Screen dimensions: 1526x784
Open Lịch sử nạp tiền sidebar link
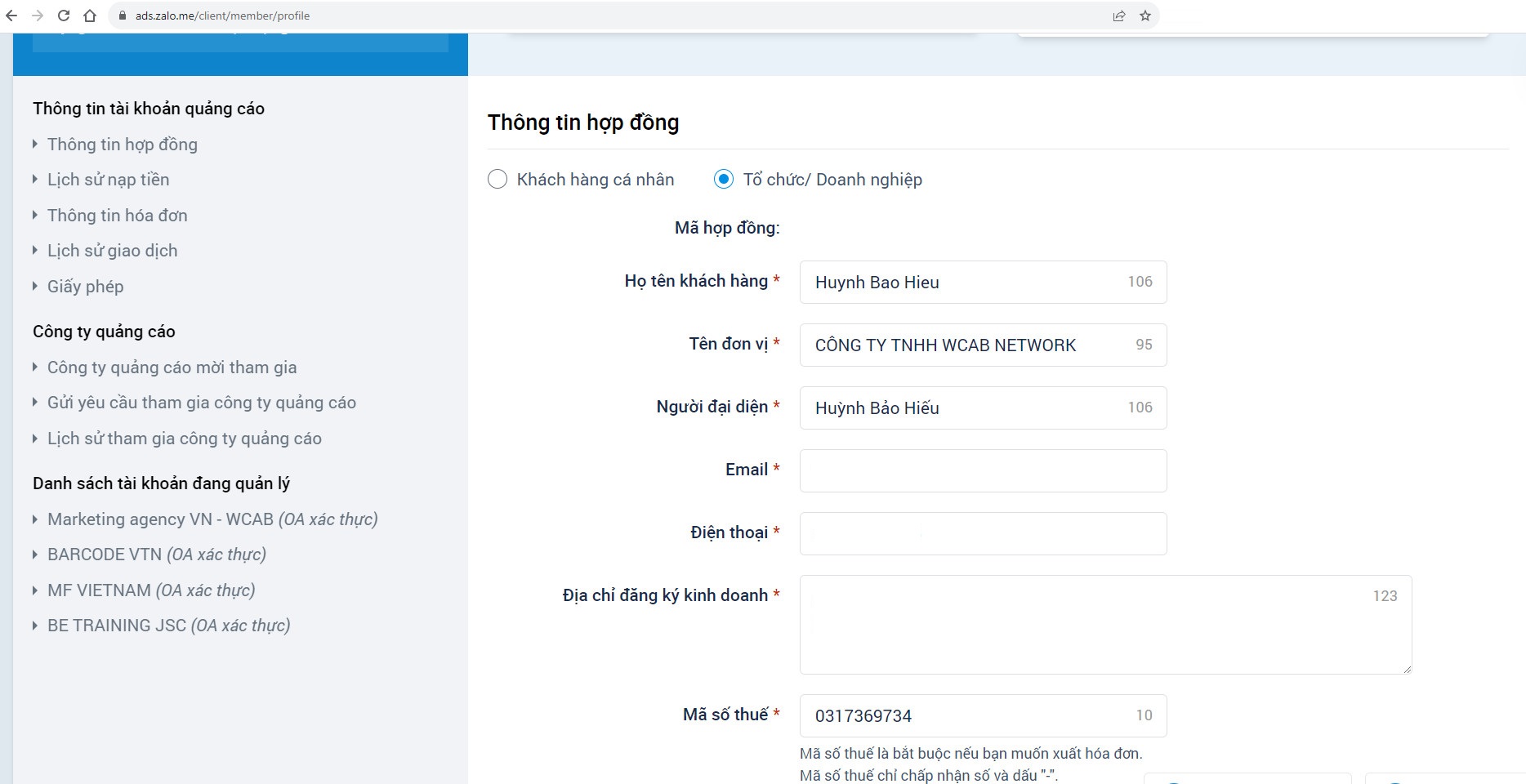[108, 180]
